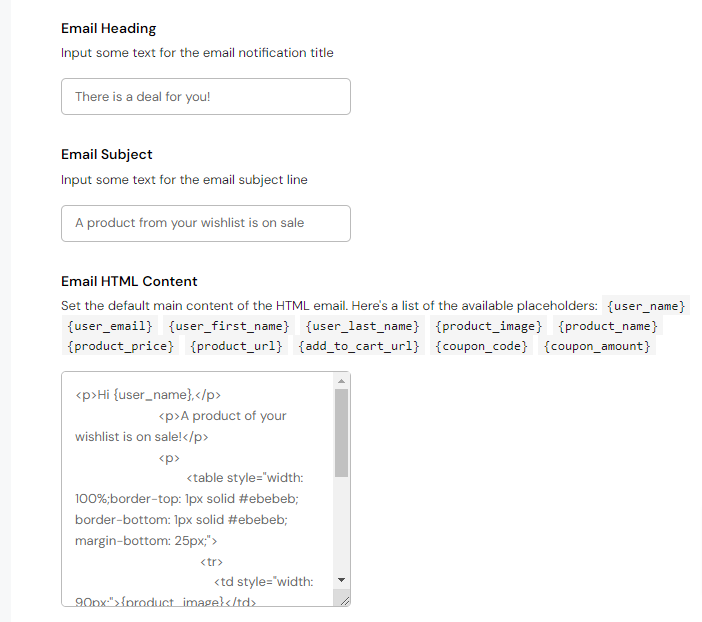Select the {user_first_name} placeholder
Screen dimensions: 702x622
pyautogui.click(x=229, y=326)
